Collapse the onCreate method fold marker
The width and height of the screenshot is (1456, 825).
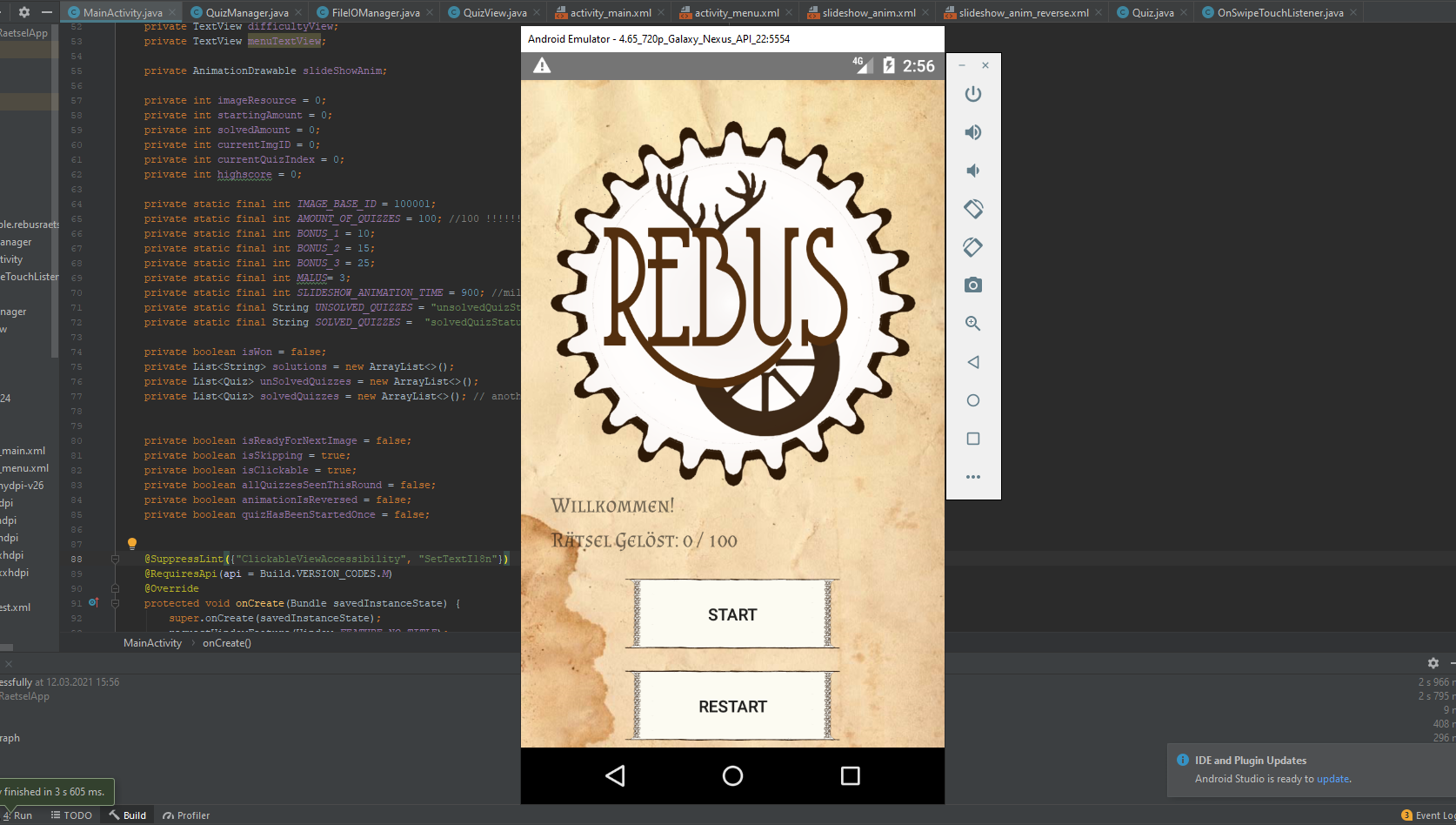pyautogui.click(x=115, y=603)
